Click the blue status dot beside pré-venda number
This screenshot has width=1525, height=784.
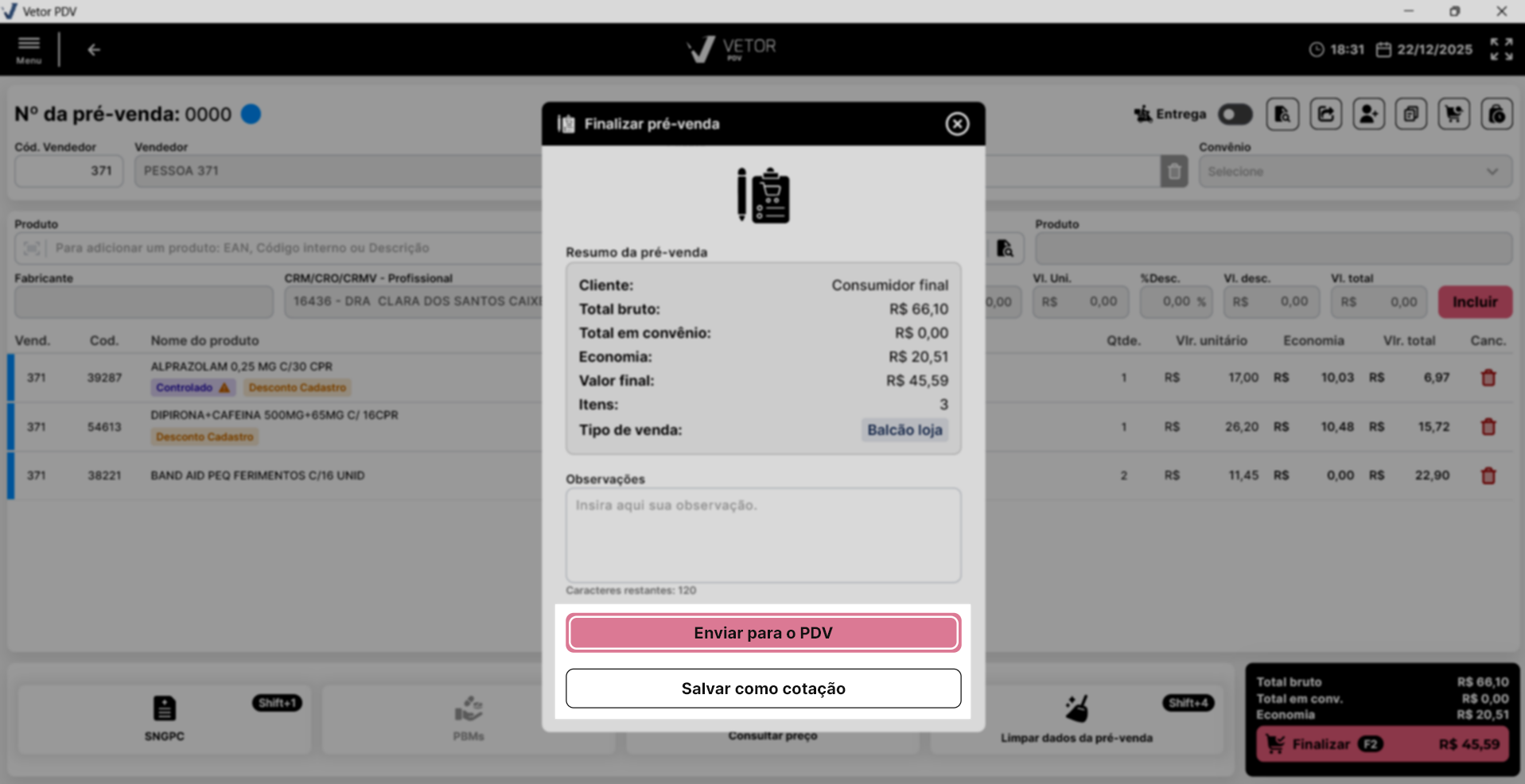point(251,114)
